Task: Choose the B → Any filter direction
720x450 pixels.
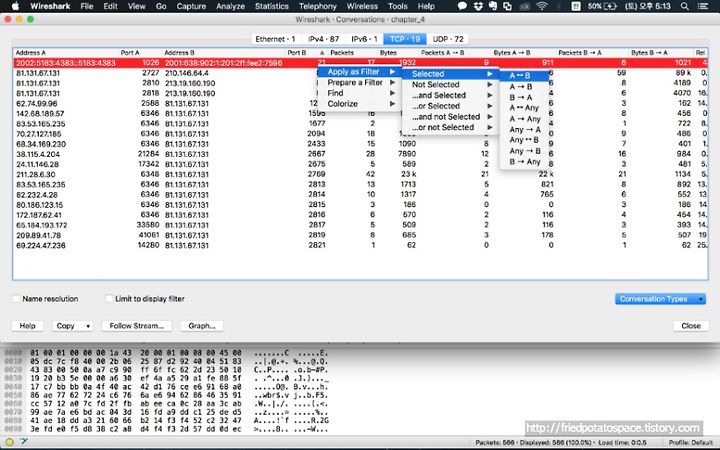Action: [524, 162]
